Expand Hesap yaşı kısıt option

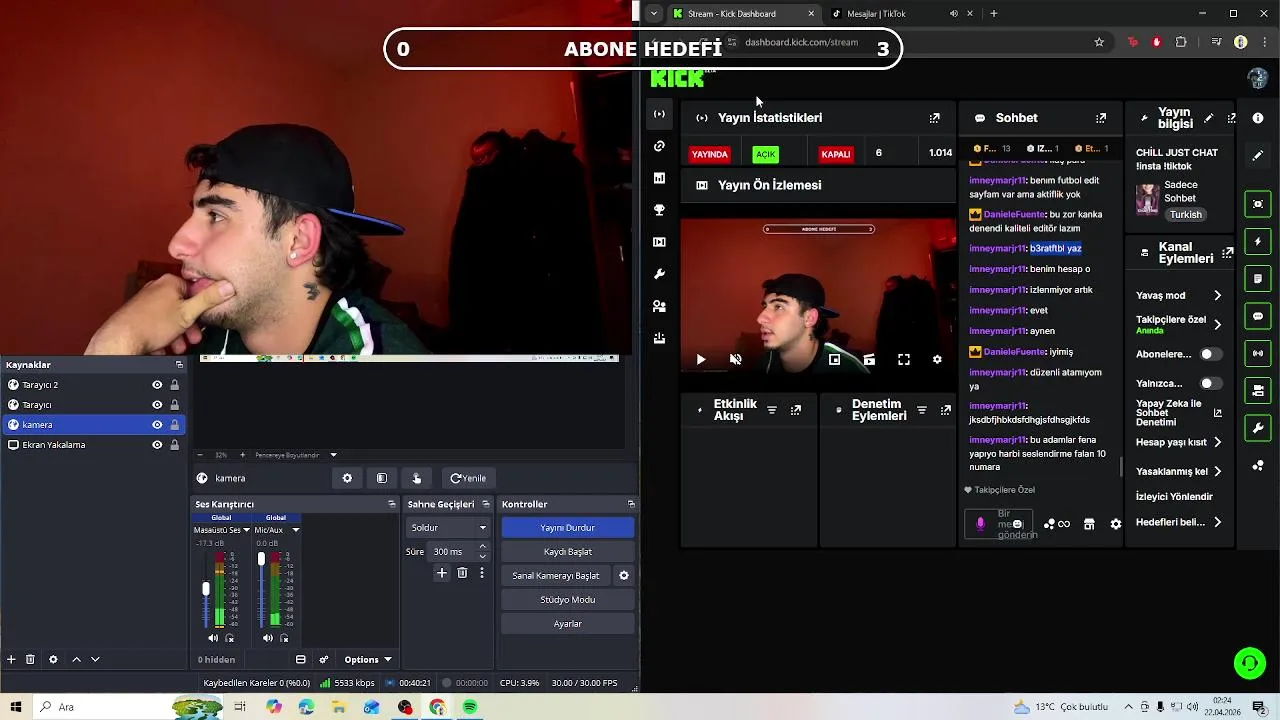coord(1217,442)
